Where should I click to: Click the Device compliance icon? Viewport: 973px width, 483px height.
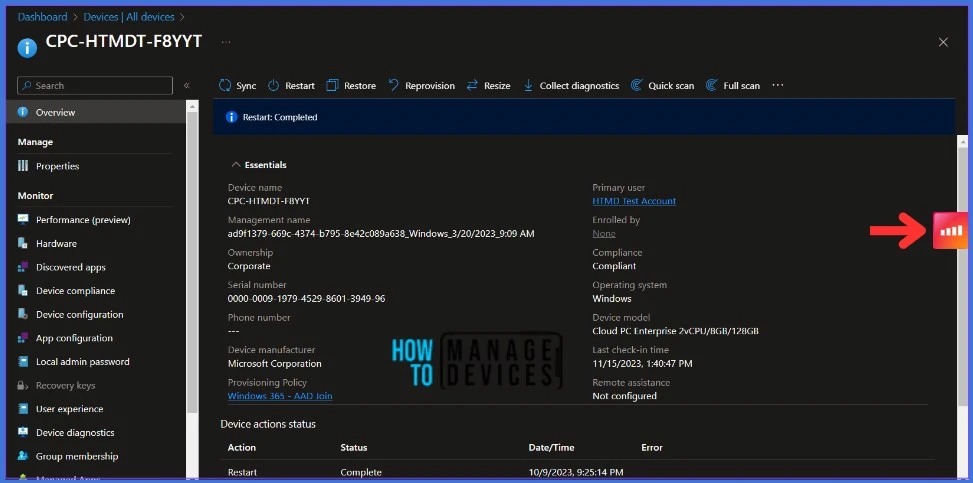[23, 291]
